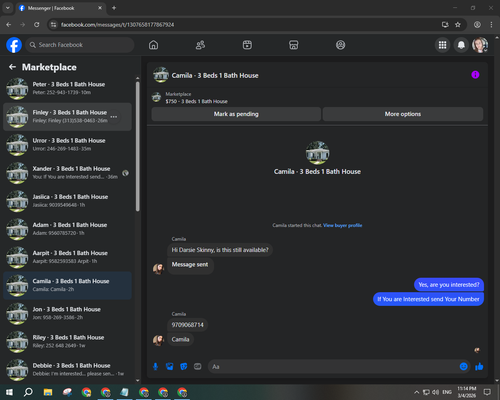This screenshot has height=400, width=500.
Task: Open the account profile picture menu
Action: [x=480, y=45]
